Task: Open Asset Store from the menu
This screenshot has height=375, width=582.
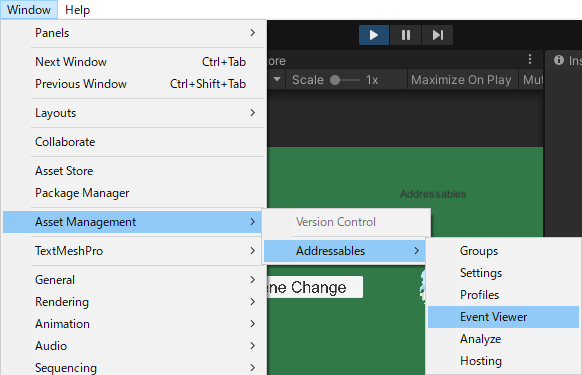Action: click(x=134, y=171)
